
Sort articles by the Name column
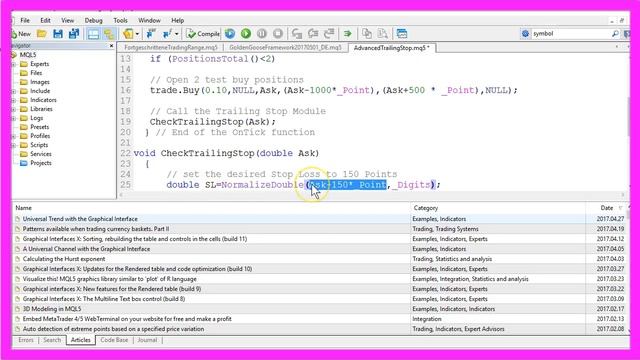tap(211, 208)
